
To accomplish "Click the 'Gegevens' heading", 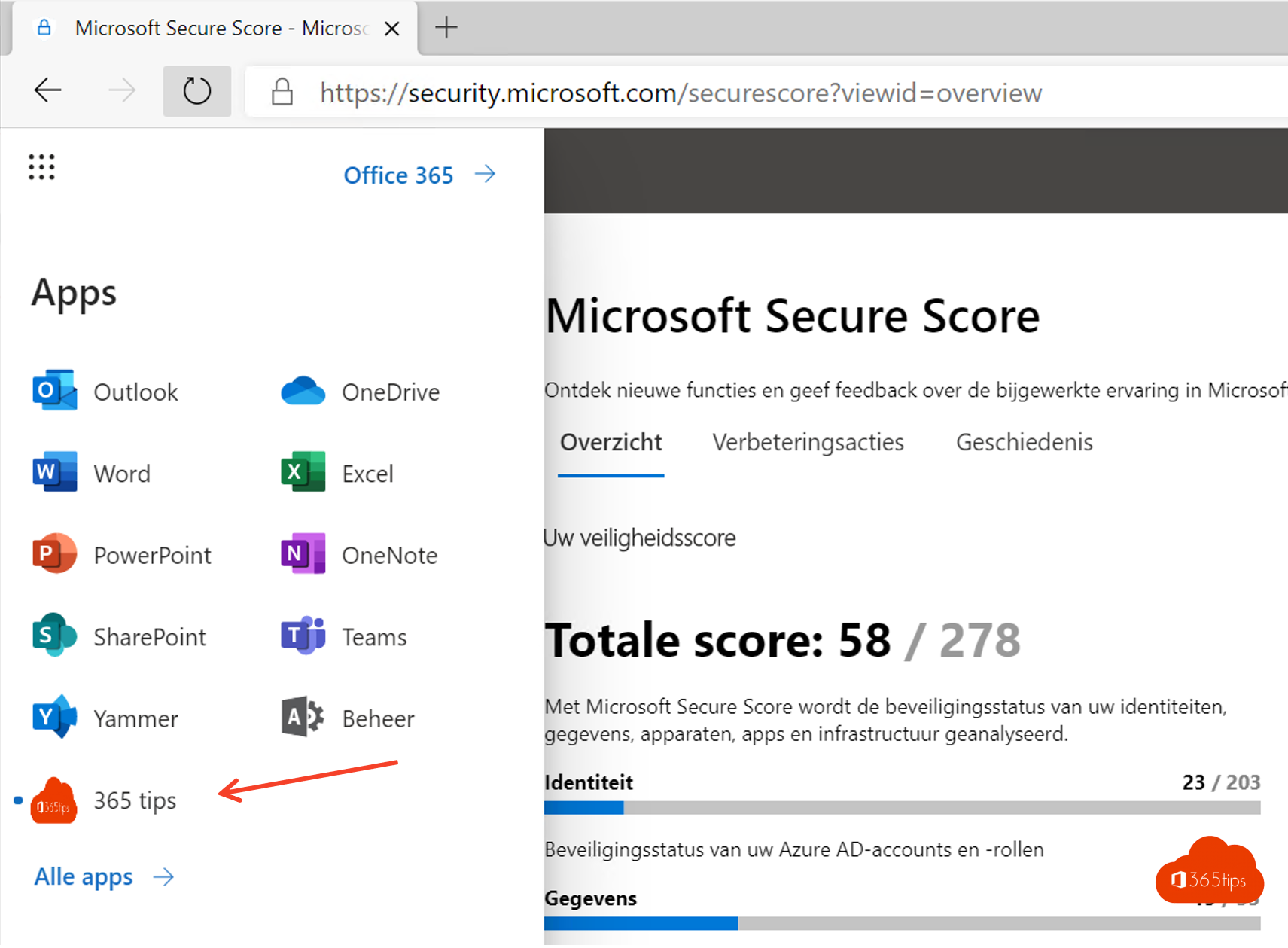I will pyautogui.click(x=590, y=898).
